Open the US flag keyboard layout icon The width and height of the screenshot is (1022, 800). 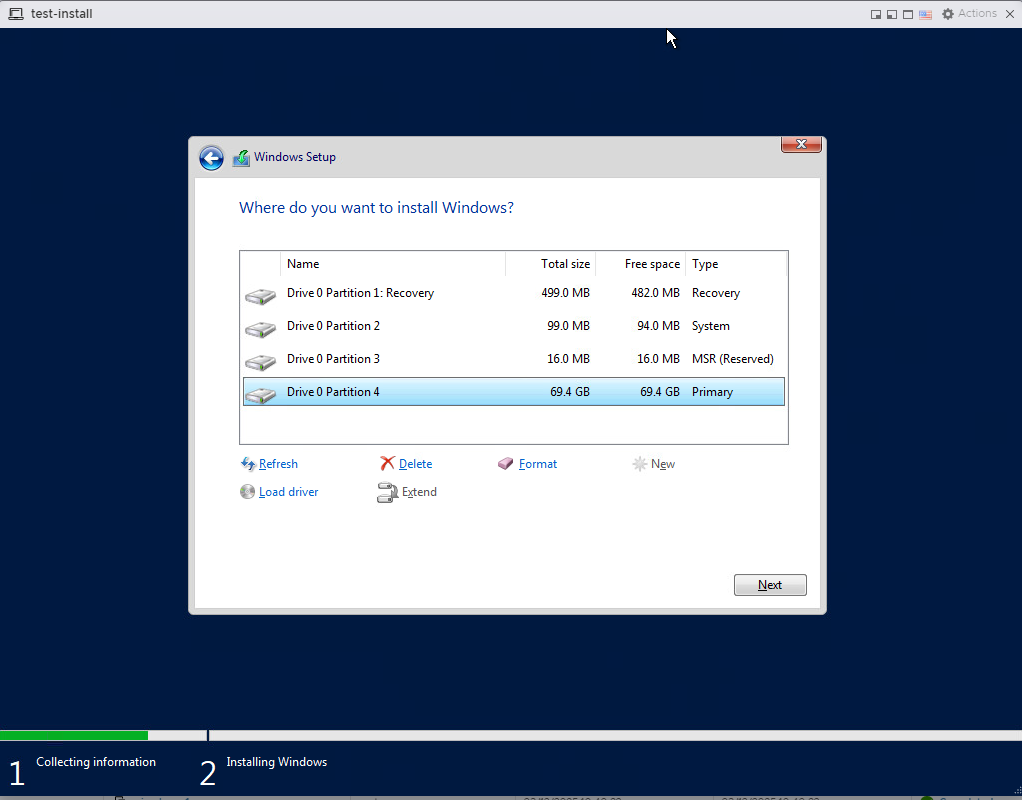coord(926,14)
